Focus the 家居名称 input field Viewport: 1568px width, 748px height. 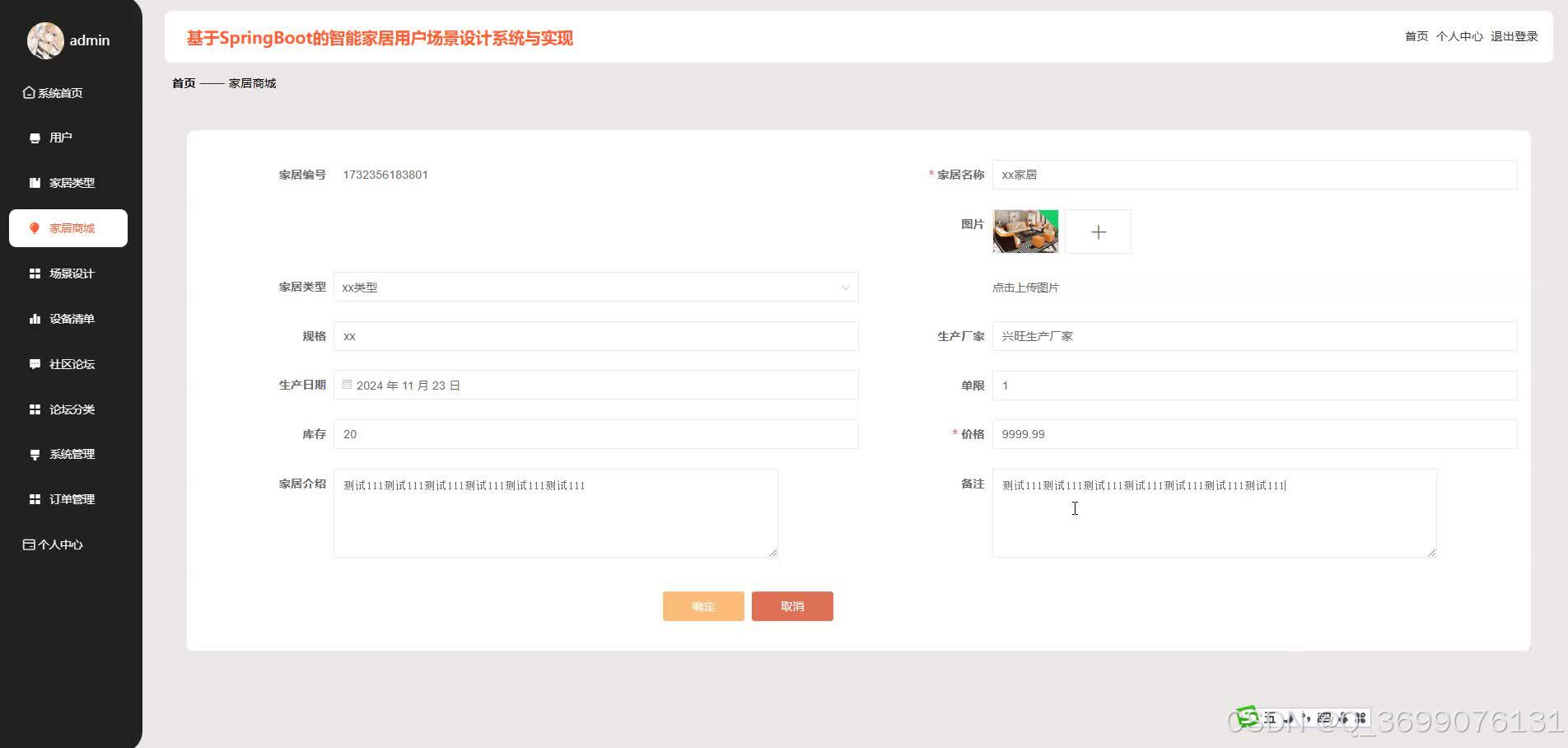pyautogui.click(x=1254, y=175)
